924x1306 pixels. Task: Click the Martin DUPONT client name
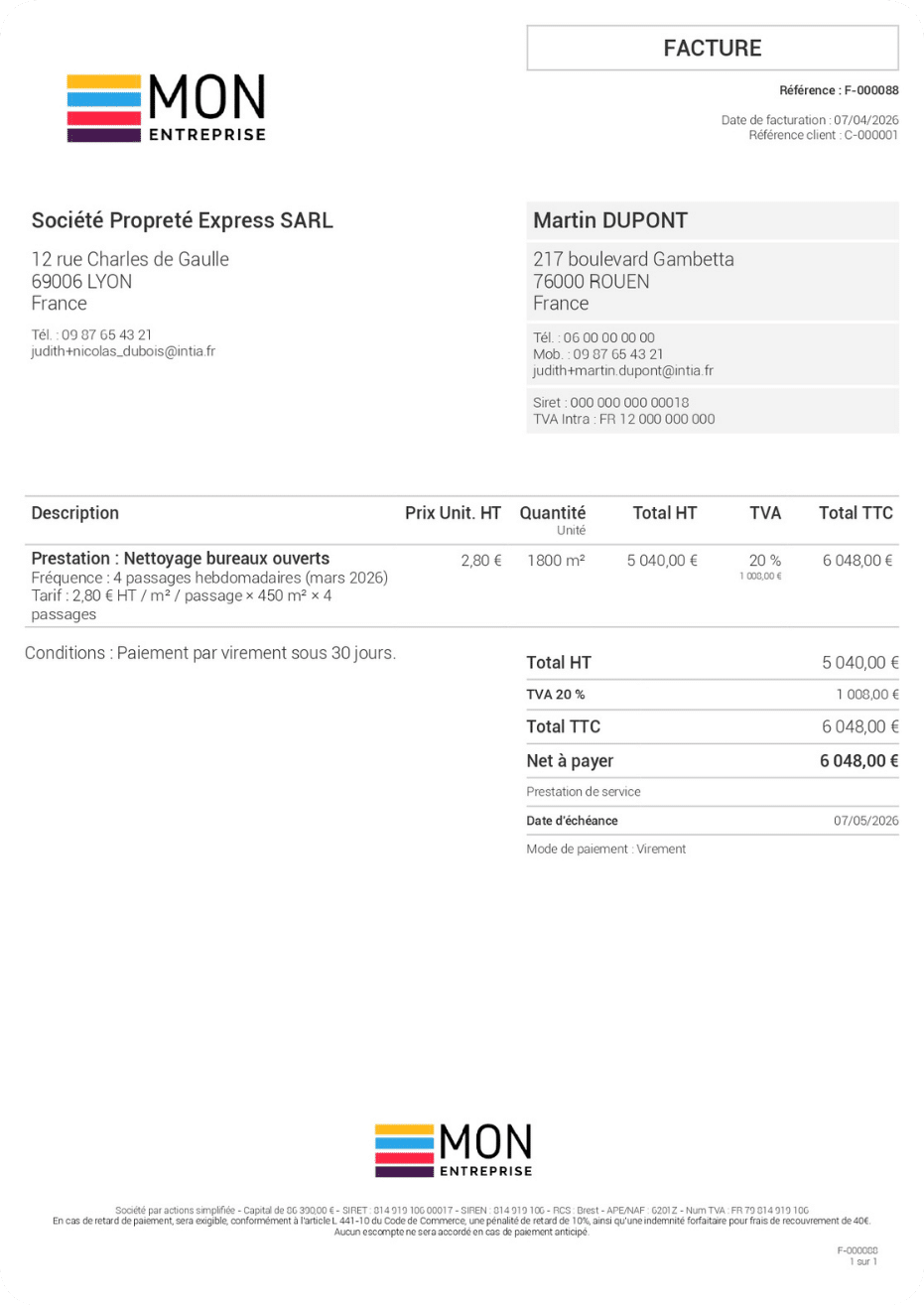pyautogui.click(x=610, y=220)
